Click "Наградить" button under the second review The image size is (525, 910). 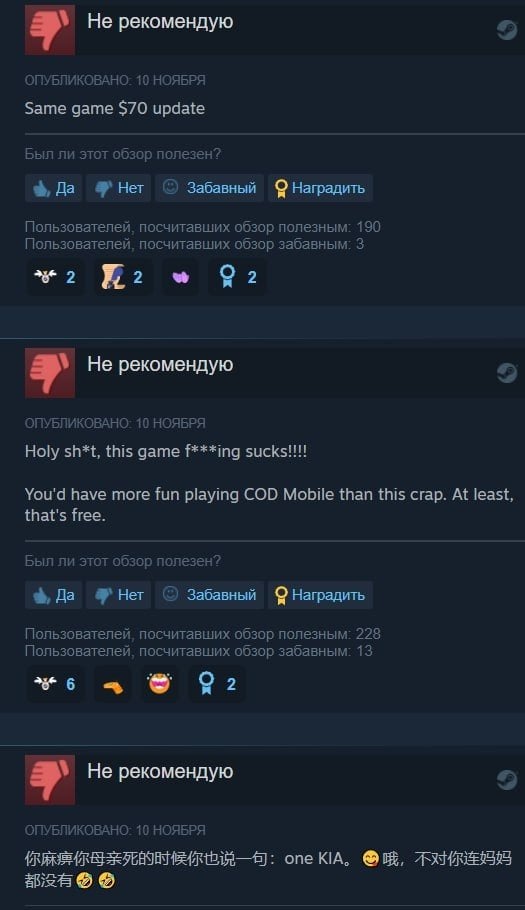pyautogui.click(x=320, y=595)
